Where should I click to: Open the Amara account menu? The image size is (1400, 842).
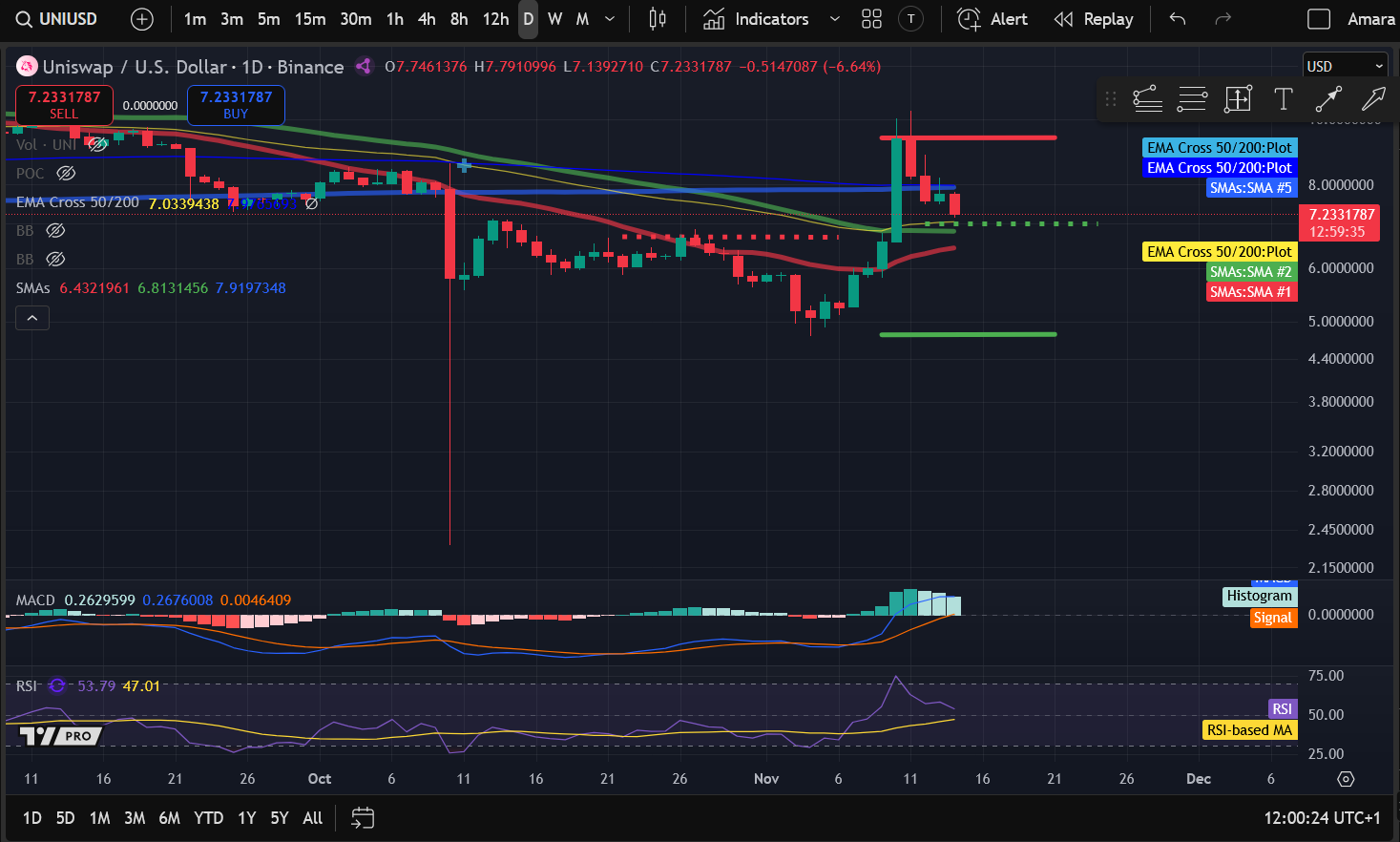click(1370, 19)
